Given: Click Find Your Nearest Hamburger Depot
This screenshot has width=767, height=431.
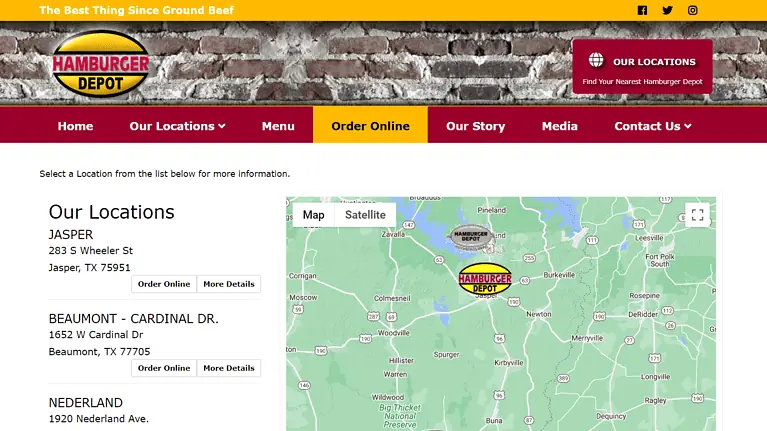Looking at the screenshot, I should [642, 82].
